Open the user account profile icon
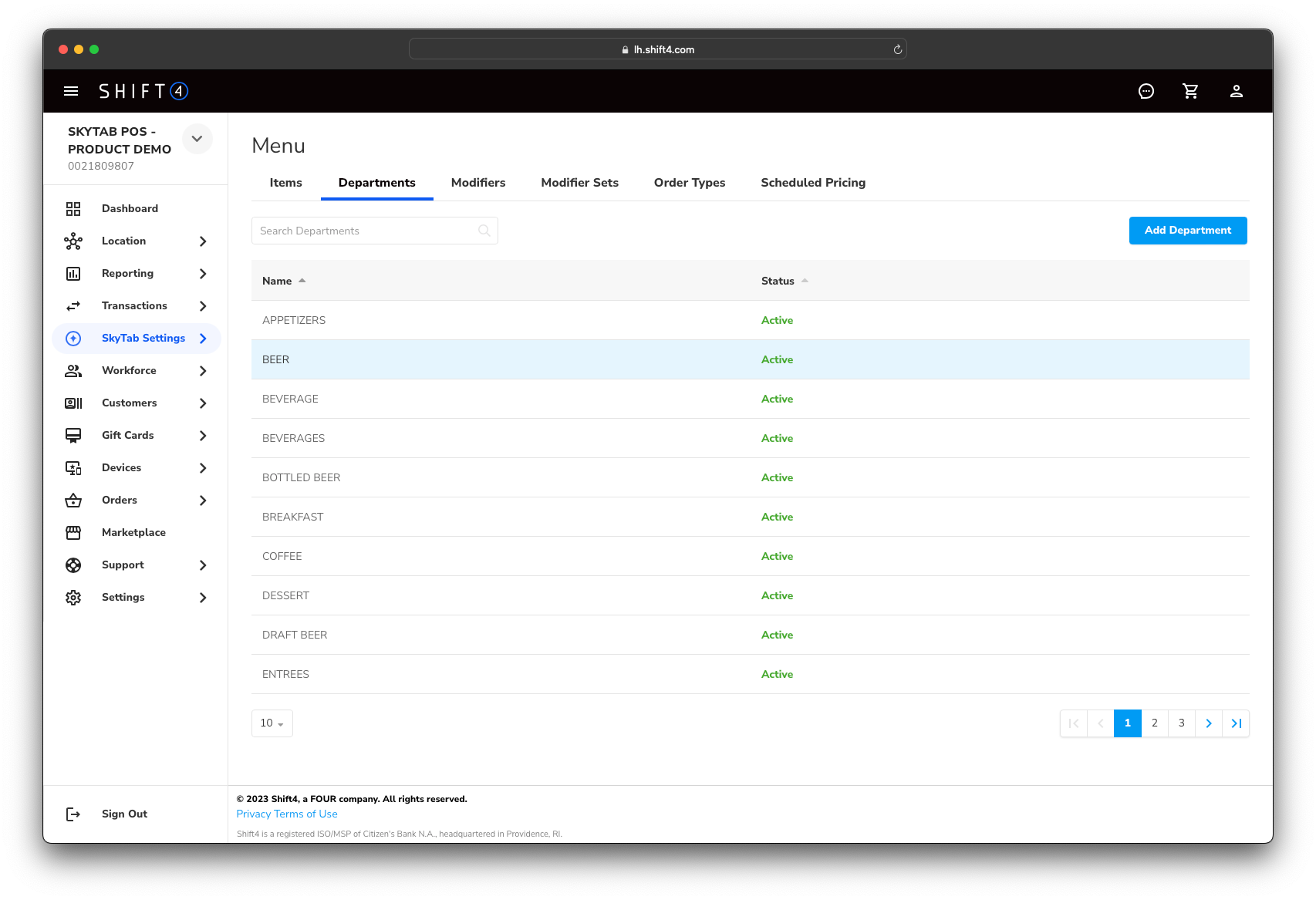Image resolution: width=1316 pixels, height=900 pixels. point(1236,91)
